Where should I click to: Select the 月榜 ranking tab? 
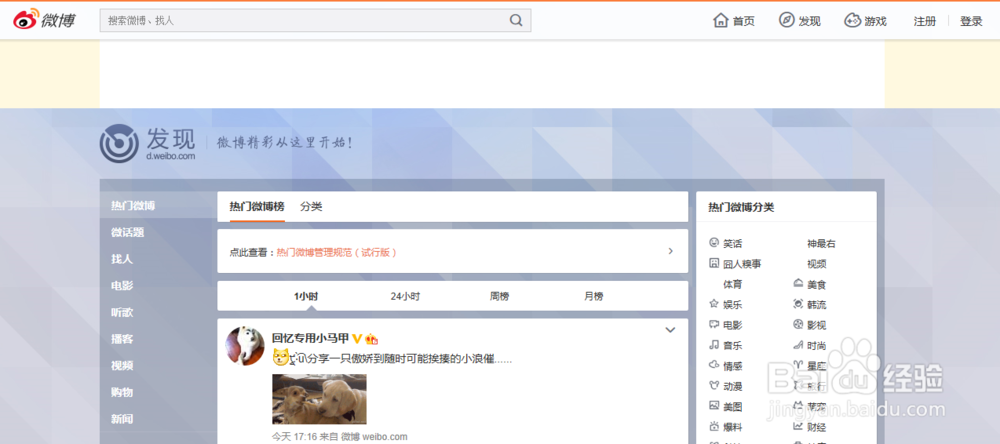point(594,297)
